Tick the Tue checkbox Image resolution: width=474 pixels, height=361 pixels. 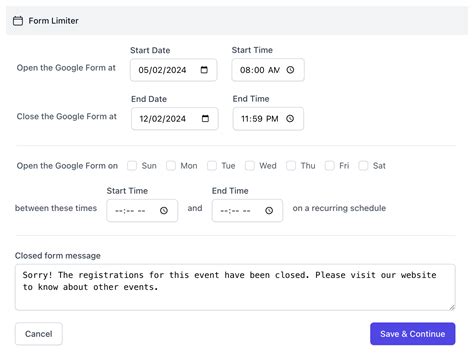212,166
